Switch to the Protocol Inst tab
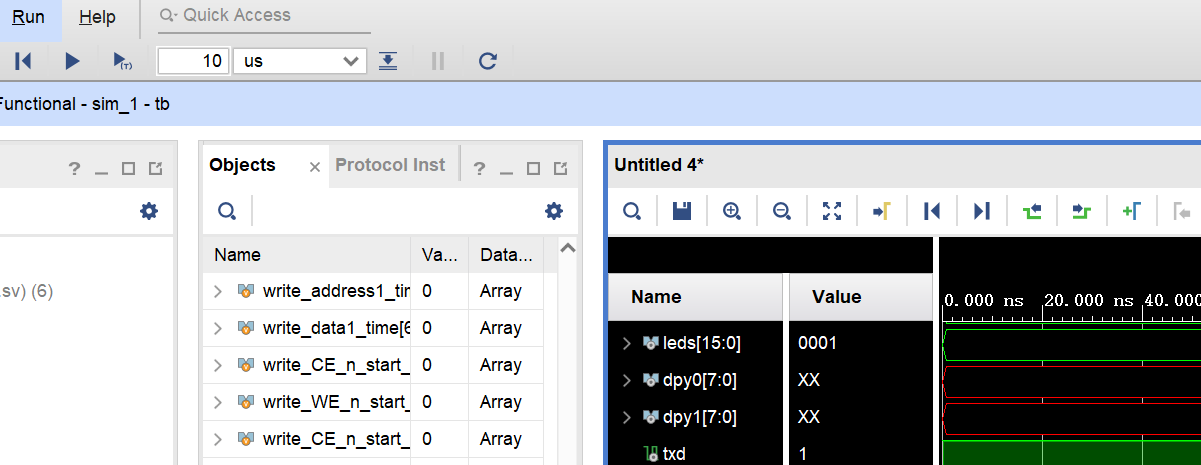 [390, 165]
